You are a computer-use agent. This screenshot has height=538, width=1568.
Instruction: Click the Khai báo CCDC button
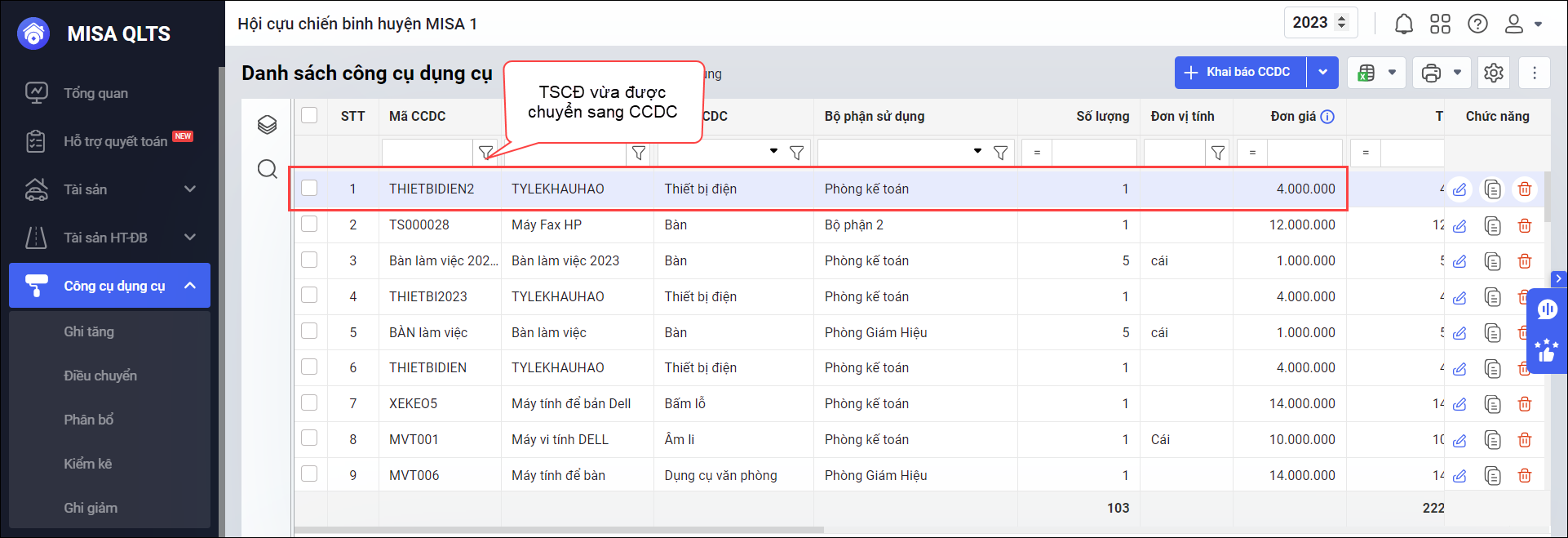[1240, 73]
